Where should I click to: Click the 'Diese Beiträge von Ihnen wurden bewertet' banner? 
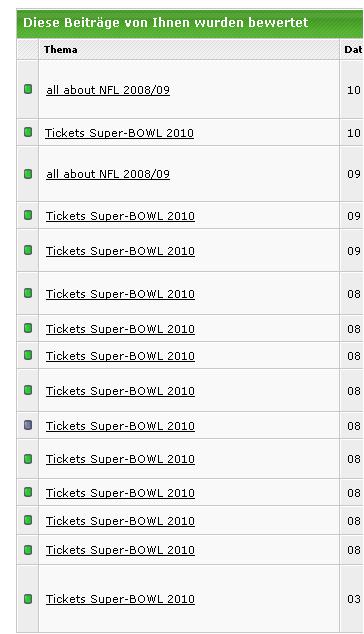point(189,23)
